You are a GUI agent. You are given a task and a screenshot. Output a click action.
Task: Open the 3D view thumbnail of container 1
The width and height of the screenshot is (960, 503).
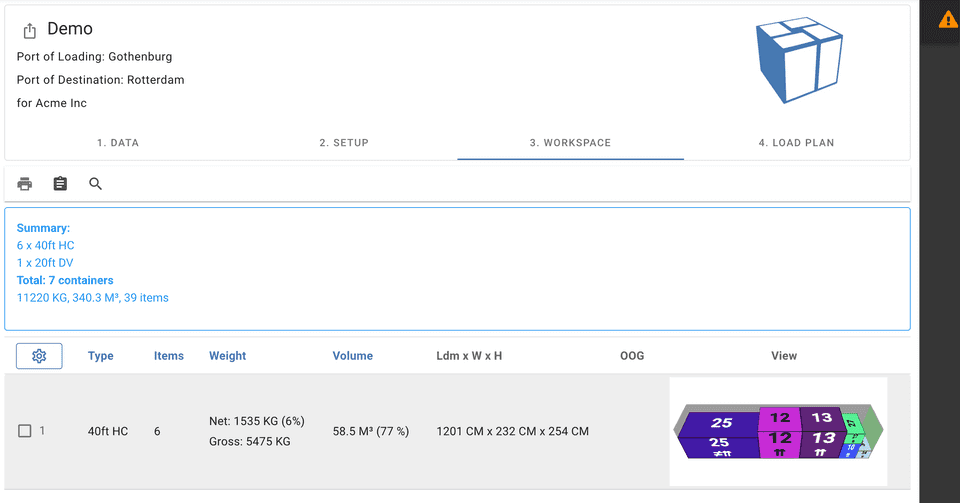click(778, 431)
